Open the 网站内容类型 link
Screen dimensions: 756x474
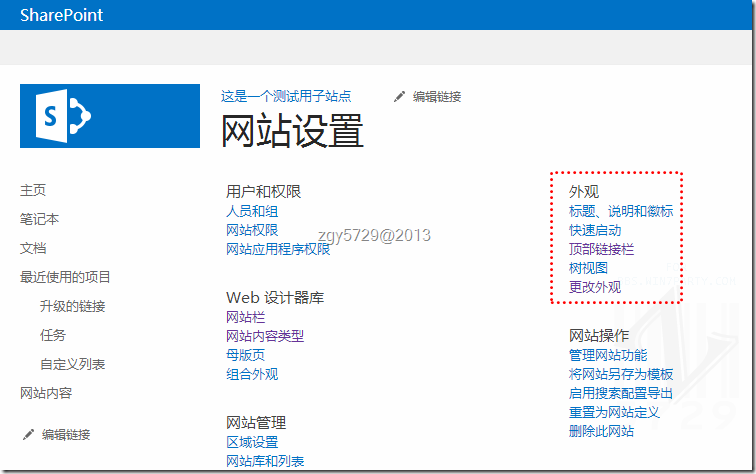[x=265, y=336]
